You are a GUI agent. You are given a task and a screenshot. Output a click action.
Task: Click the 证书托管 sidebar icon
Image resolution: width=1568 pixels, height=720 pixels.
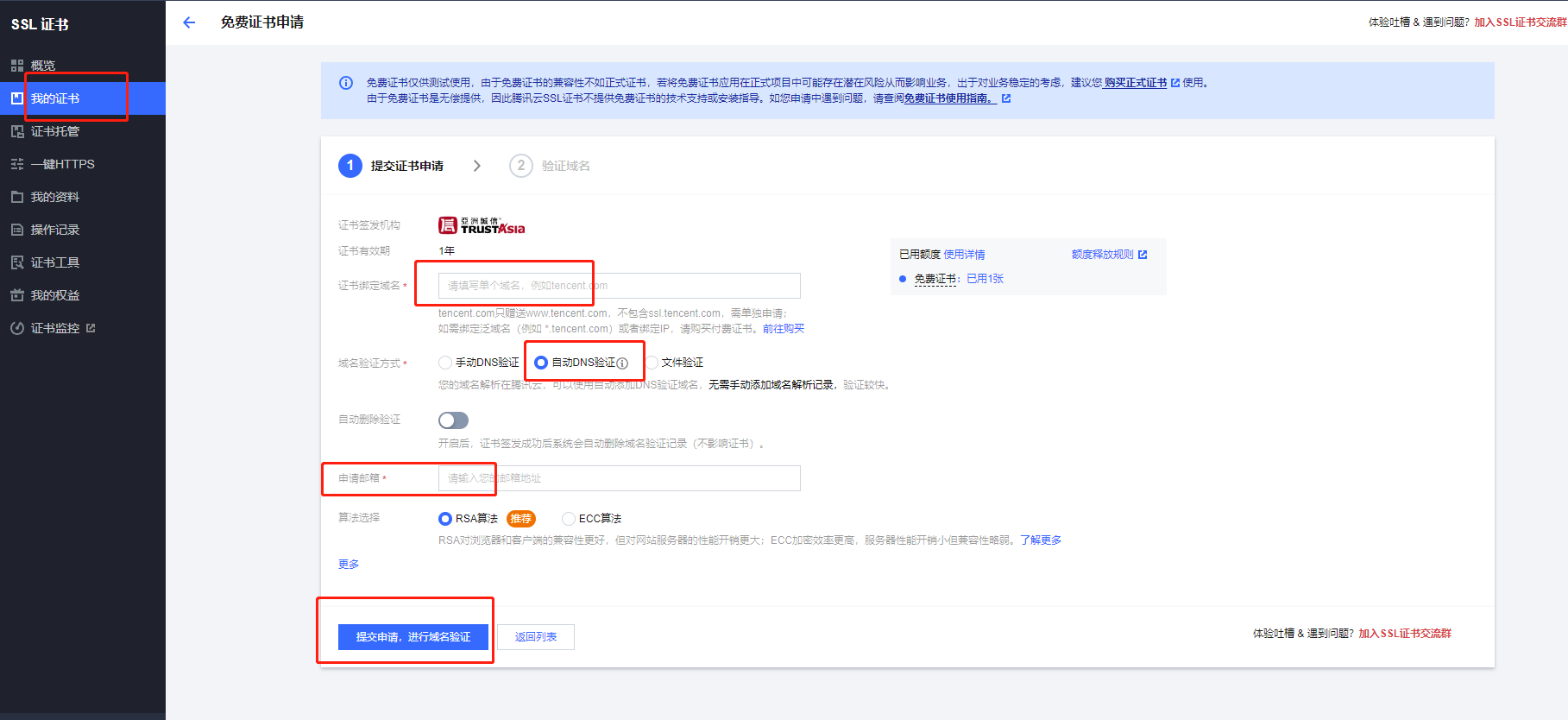tap(16, 131)
